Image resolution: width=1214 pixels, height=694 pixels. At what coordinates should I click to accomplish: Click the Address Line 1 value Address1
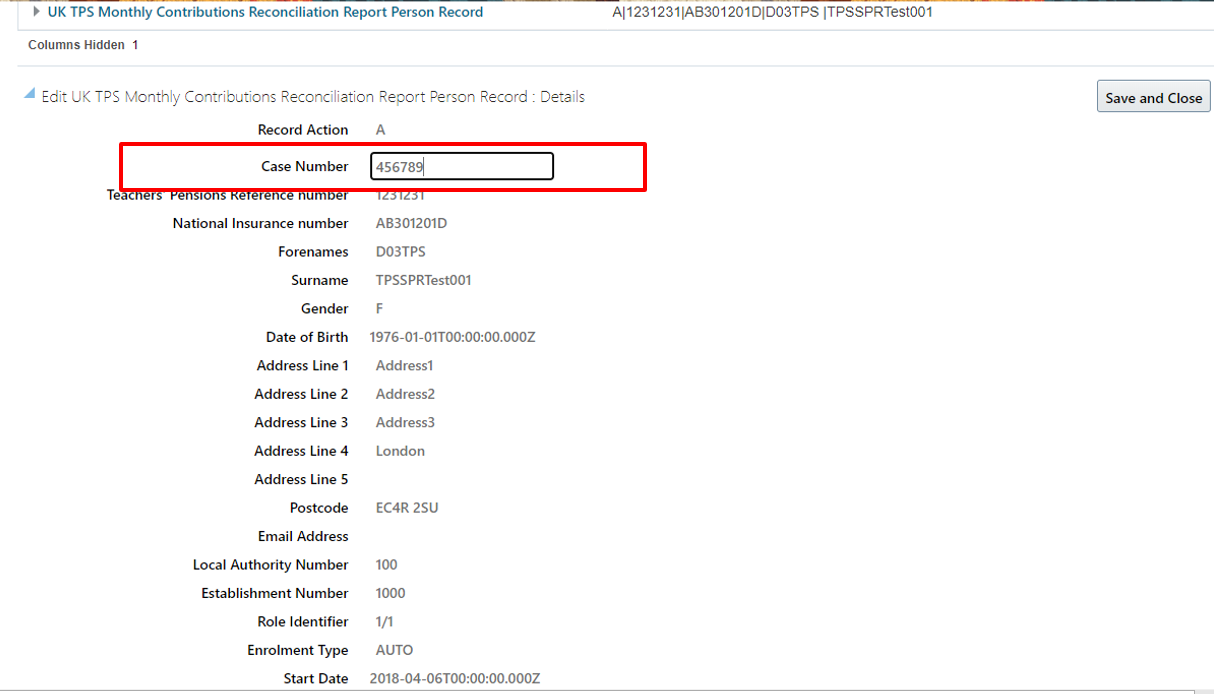404,366
